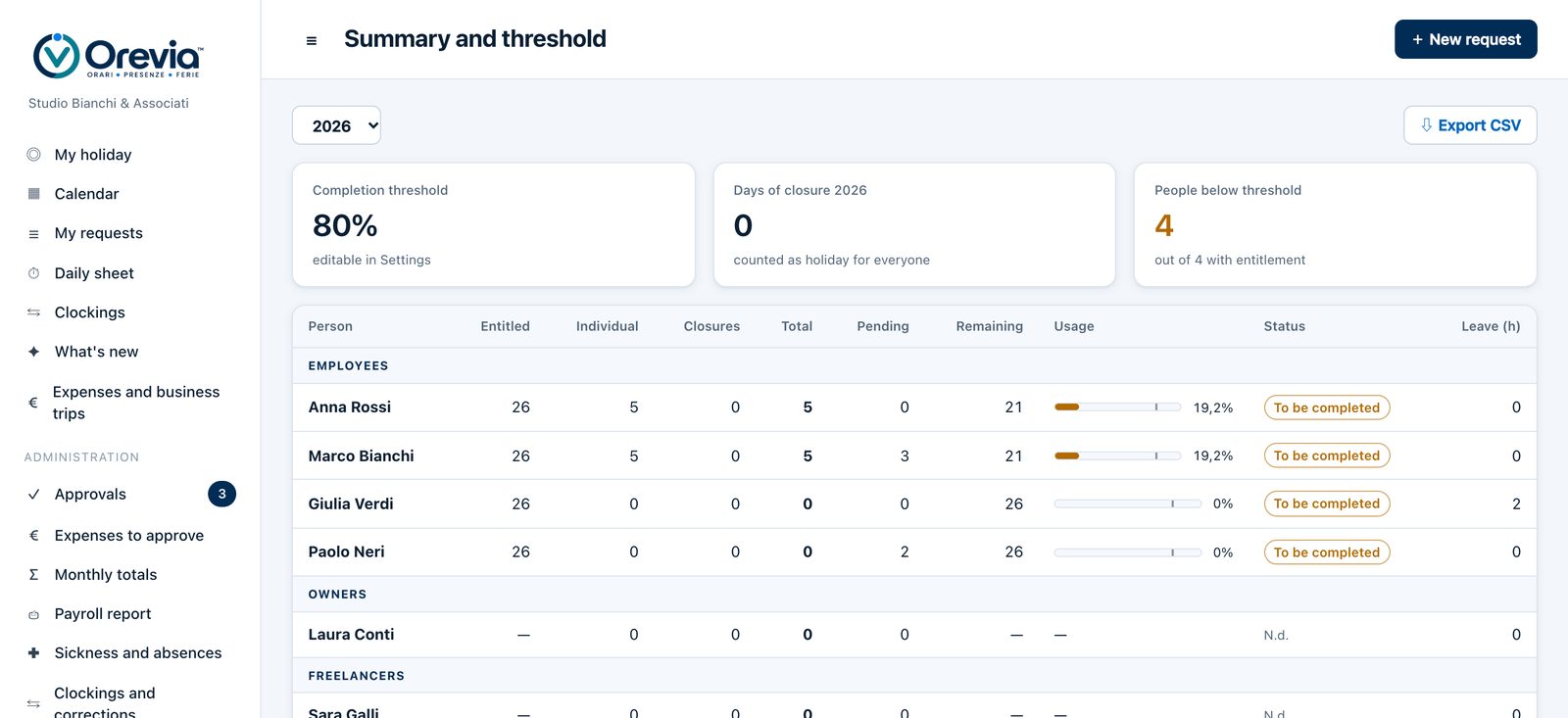Toggle the hamburger sidebar menu icon
Viewport: 1568px width, 718px height.
pos(312,40)
